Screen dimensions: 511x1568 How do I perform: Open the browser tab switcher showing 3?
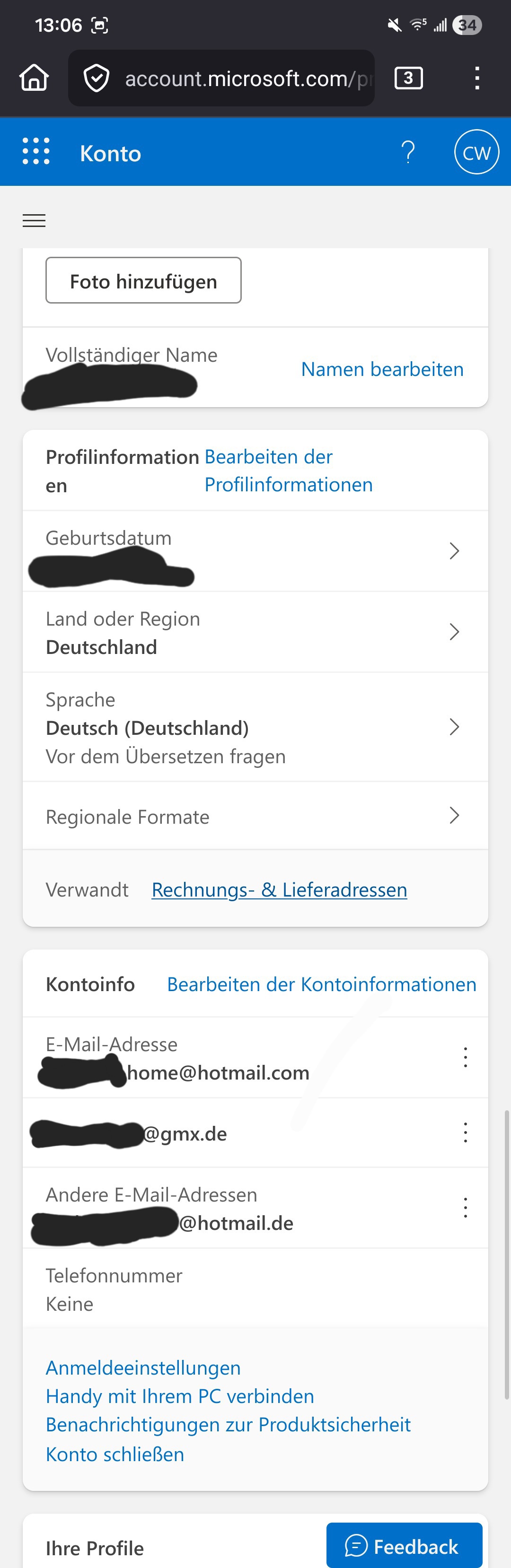tap(408, 78)
